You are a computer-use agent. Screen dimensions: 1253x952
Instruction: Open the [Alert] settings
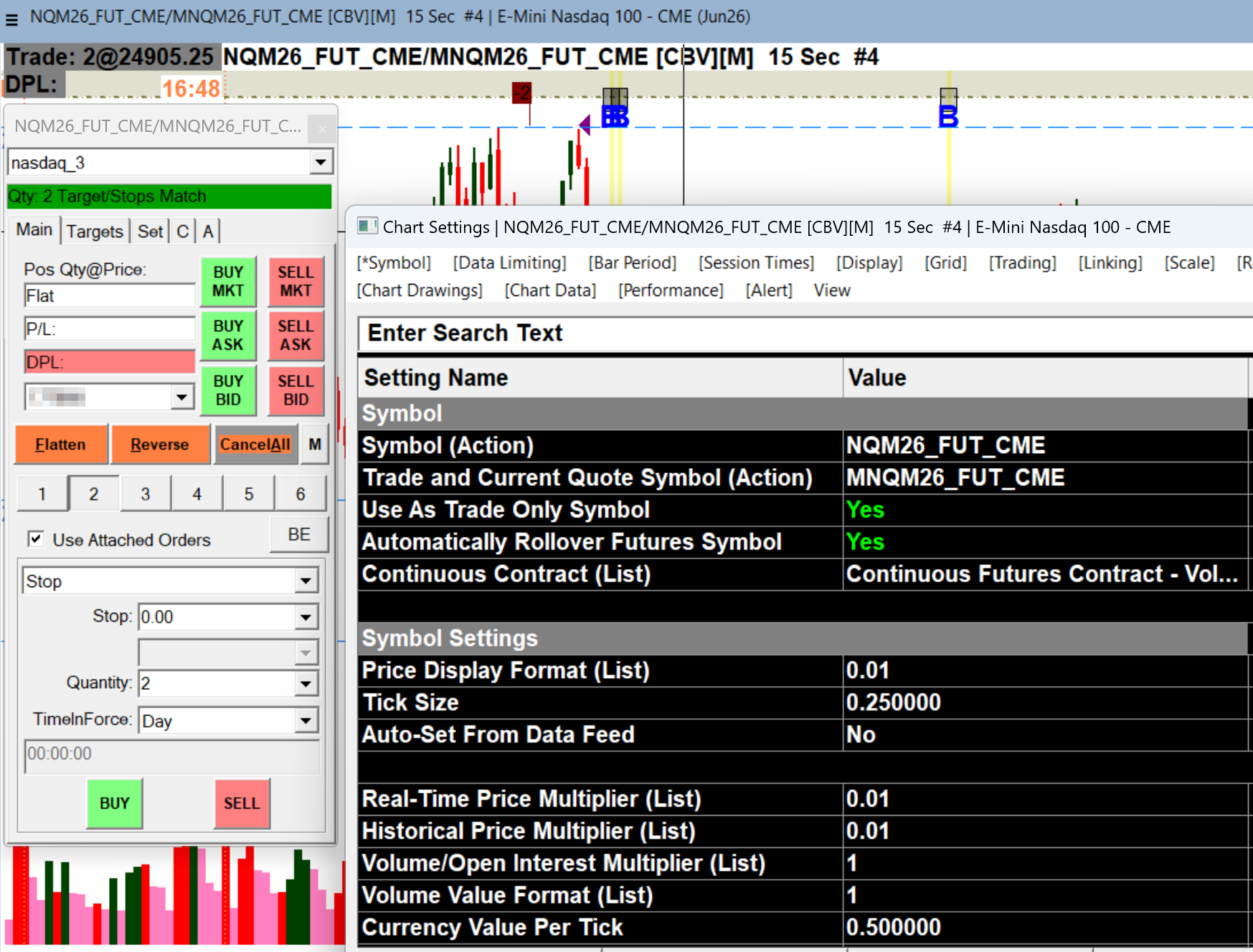pos(769,290)
